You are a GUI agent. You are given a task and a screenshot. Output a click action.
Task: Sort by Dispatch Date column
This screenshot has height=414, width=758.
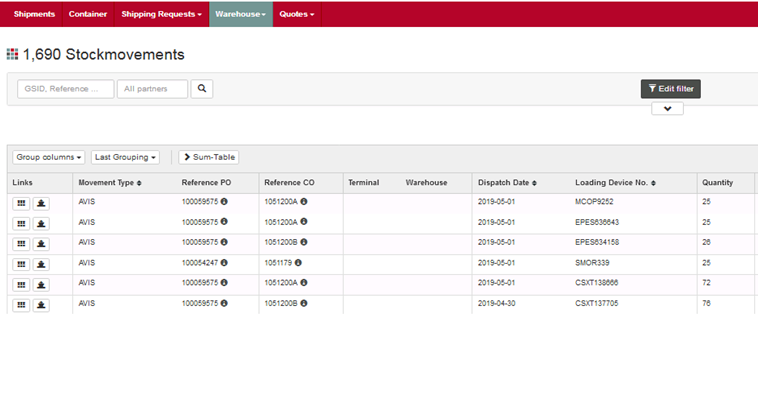click(x=507, y=183)
